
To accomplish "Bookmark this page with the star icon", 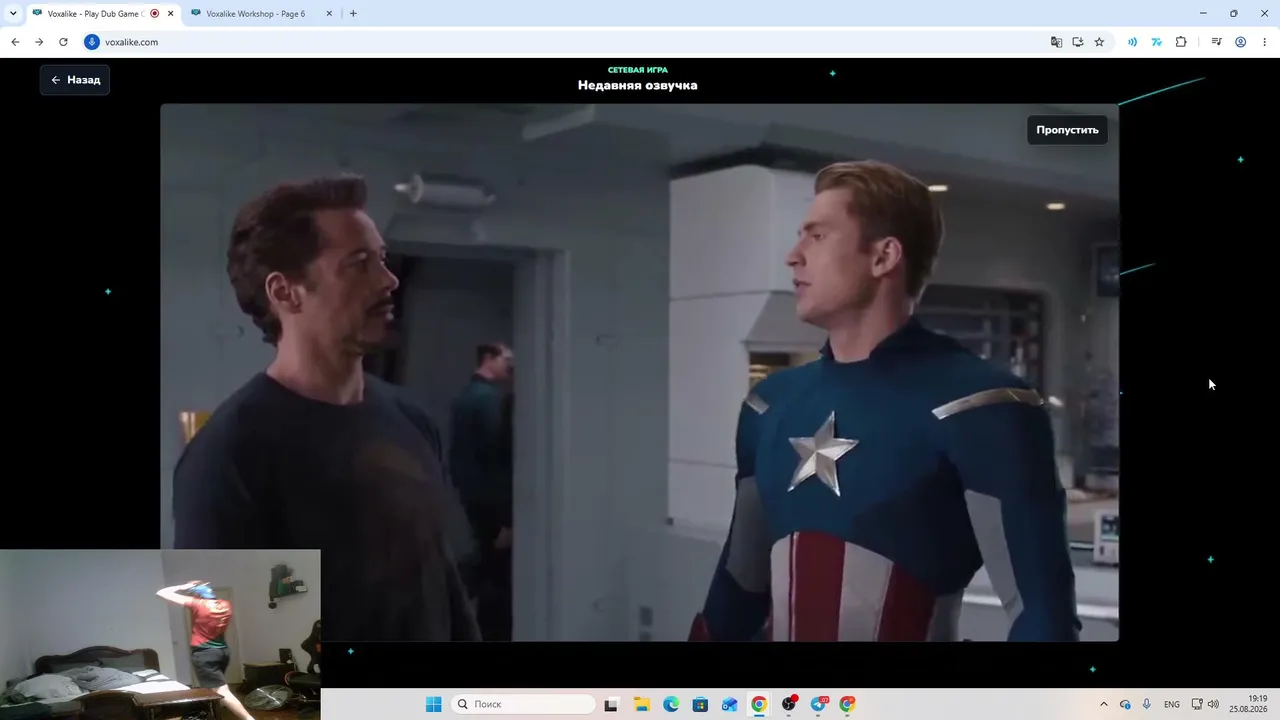I will click(1099, 42).
